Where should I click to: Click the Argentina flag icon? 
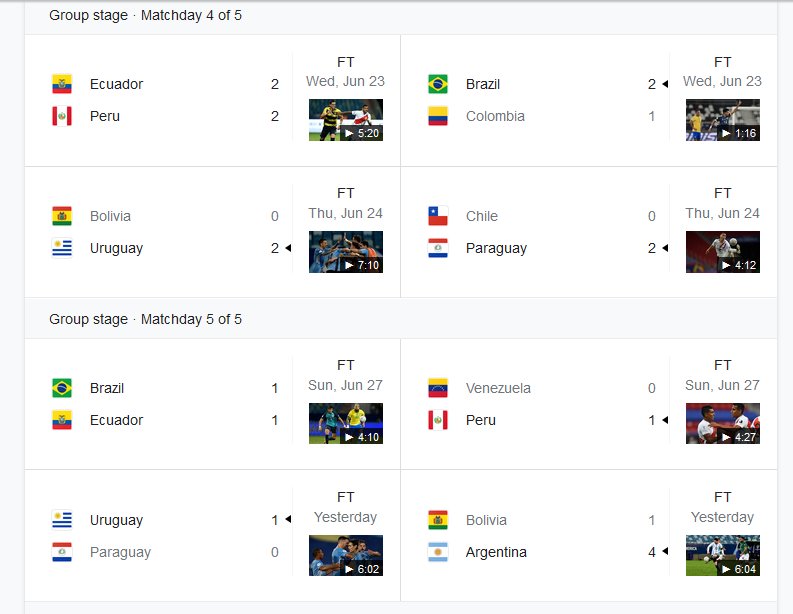click(437, 552)
